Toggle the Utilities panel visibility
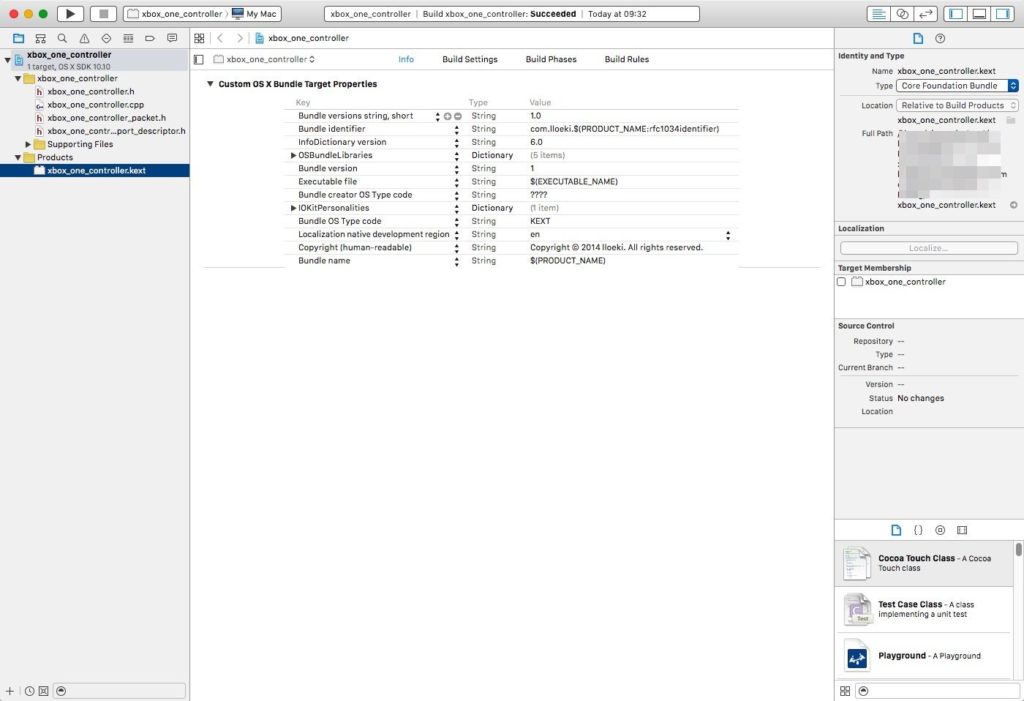1024x701 pixels. (1002, 14)
